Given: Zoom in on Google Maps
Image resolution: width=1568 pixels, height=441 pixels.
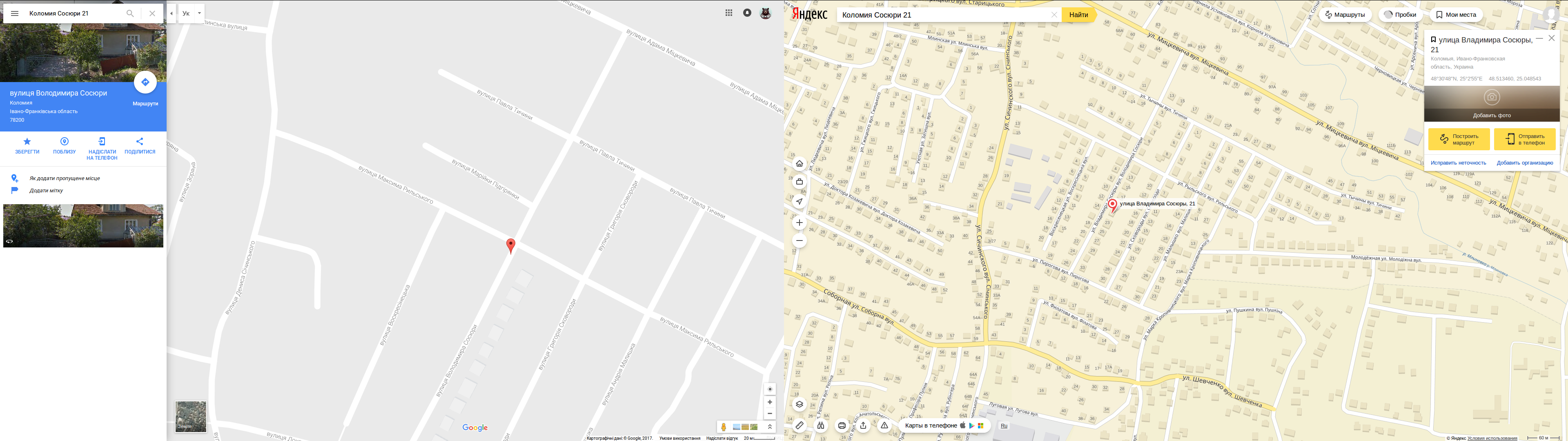Looking at the screenshot, I should point(770,402).
